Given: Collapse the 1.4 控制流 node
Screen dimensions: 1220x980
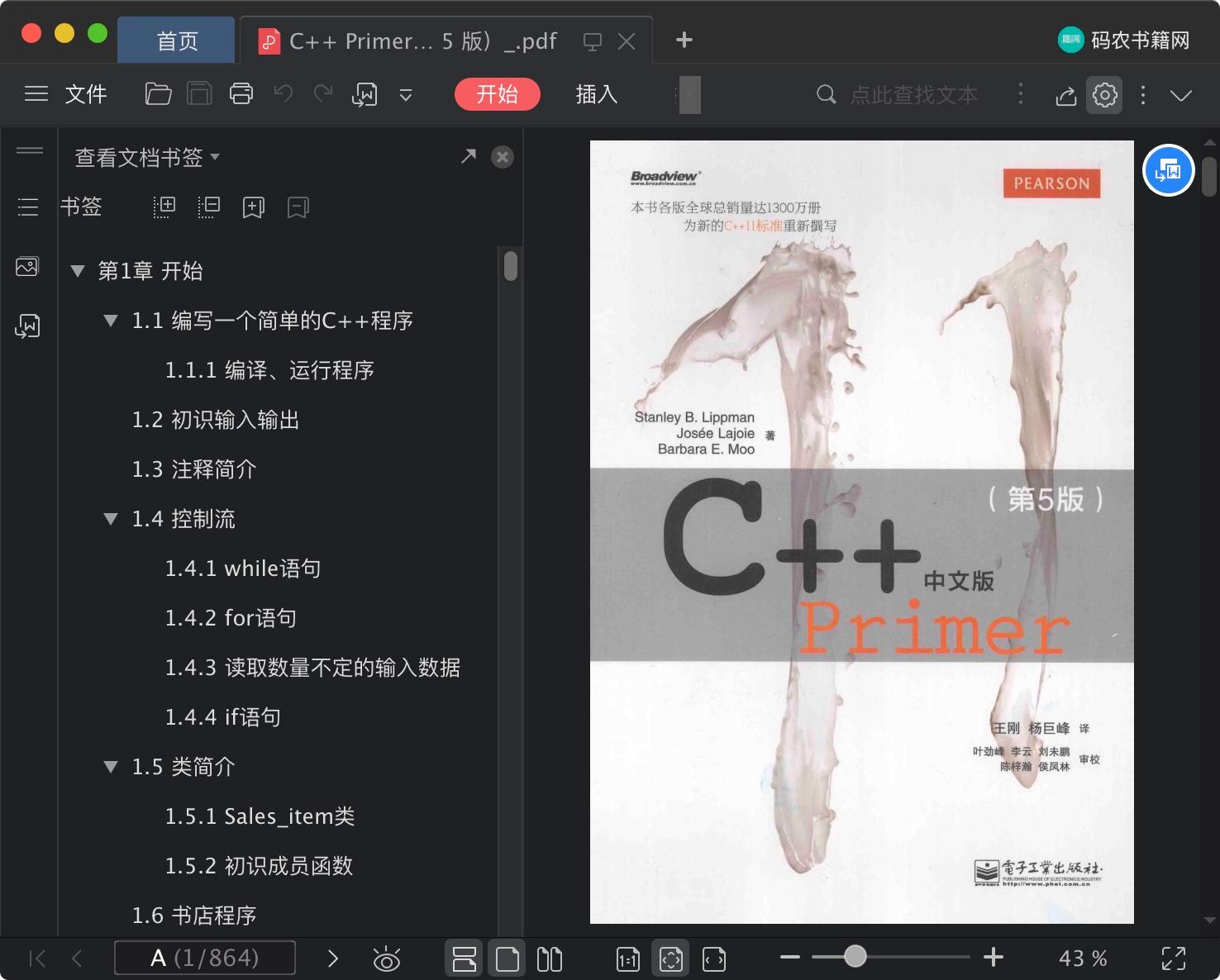Looking at the screenshot, I should 111,519.
